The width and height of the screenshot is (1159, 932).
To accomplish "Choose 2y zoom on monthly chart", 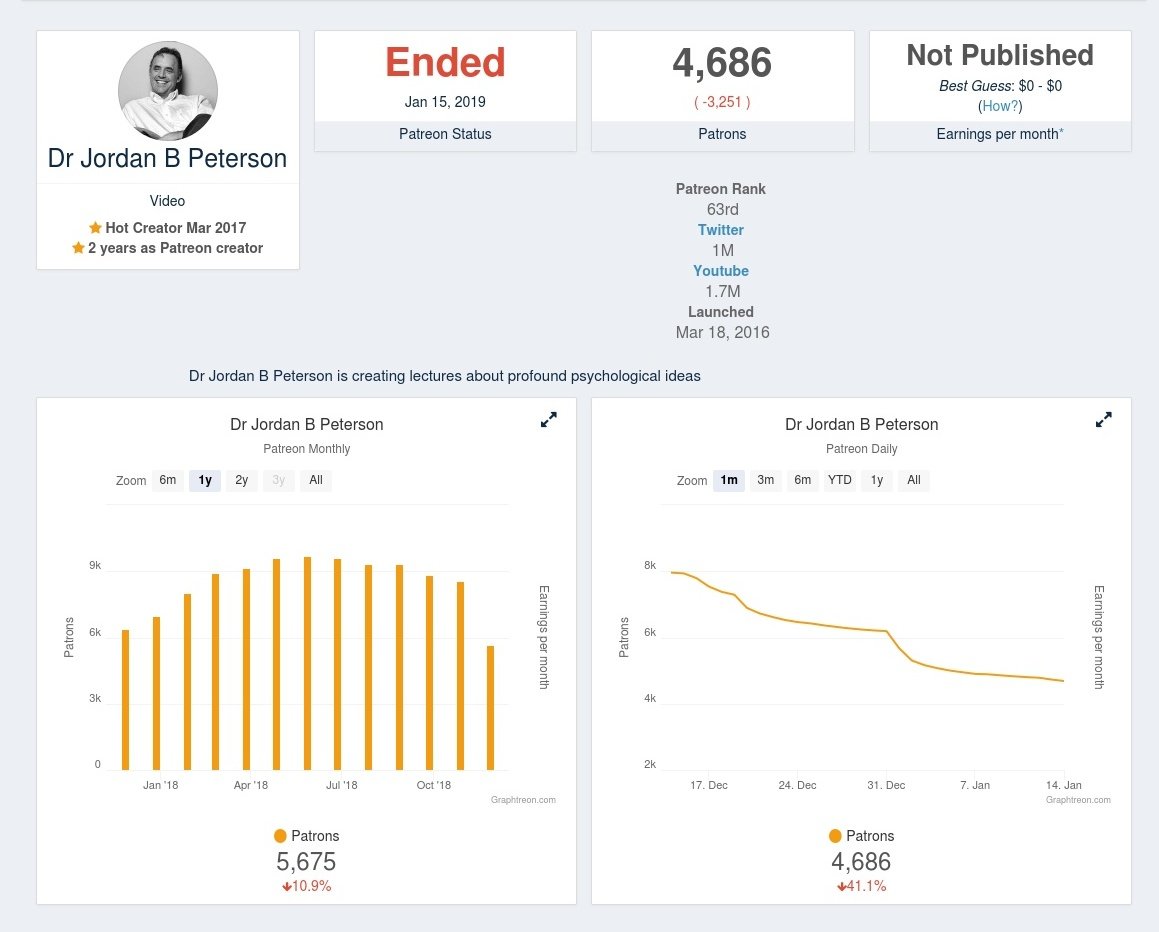I will [241, 480].
